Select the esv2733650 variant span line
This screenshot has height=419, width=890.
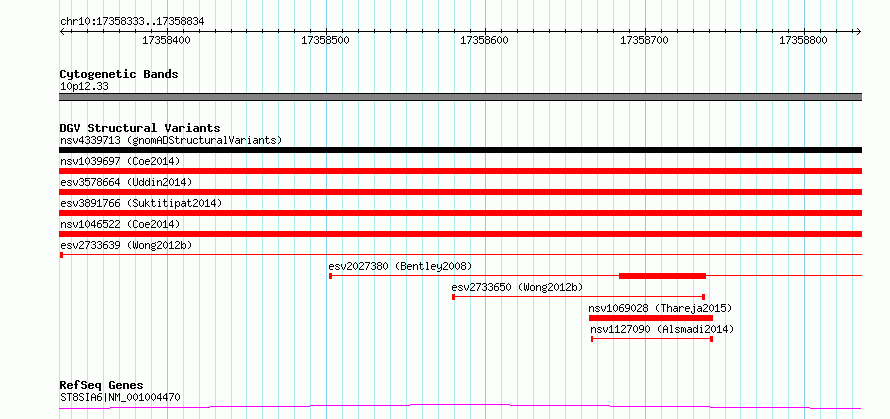click(x=578, y=297)
